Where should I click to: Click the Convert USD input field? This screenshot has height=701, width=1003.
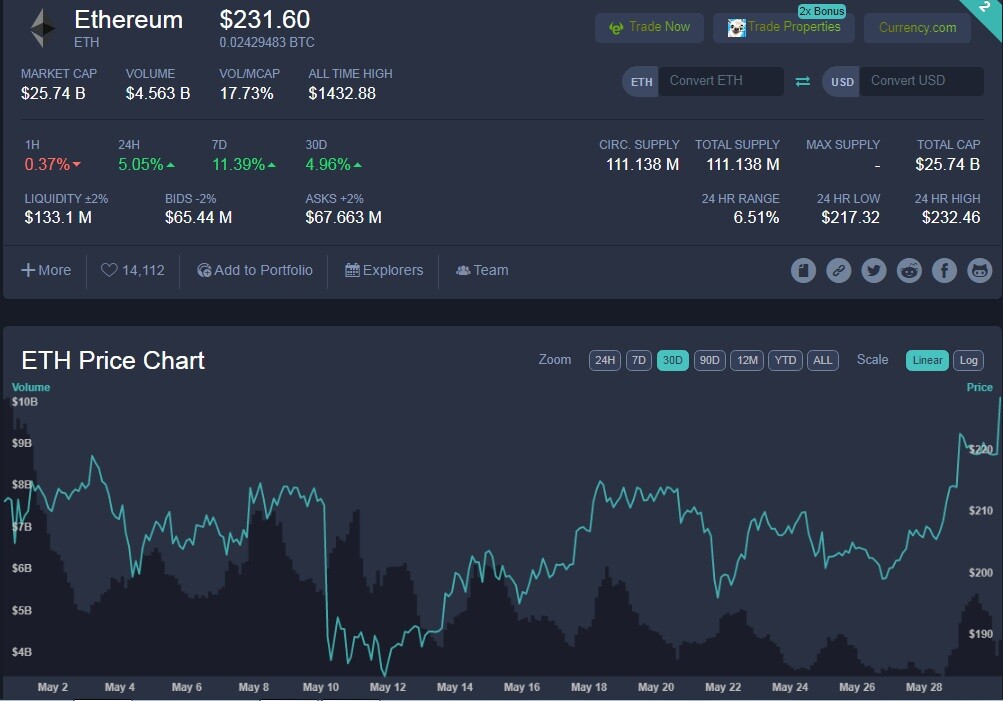click(922, 81)
